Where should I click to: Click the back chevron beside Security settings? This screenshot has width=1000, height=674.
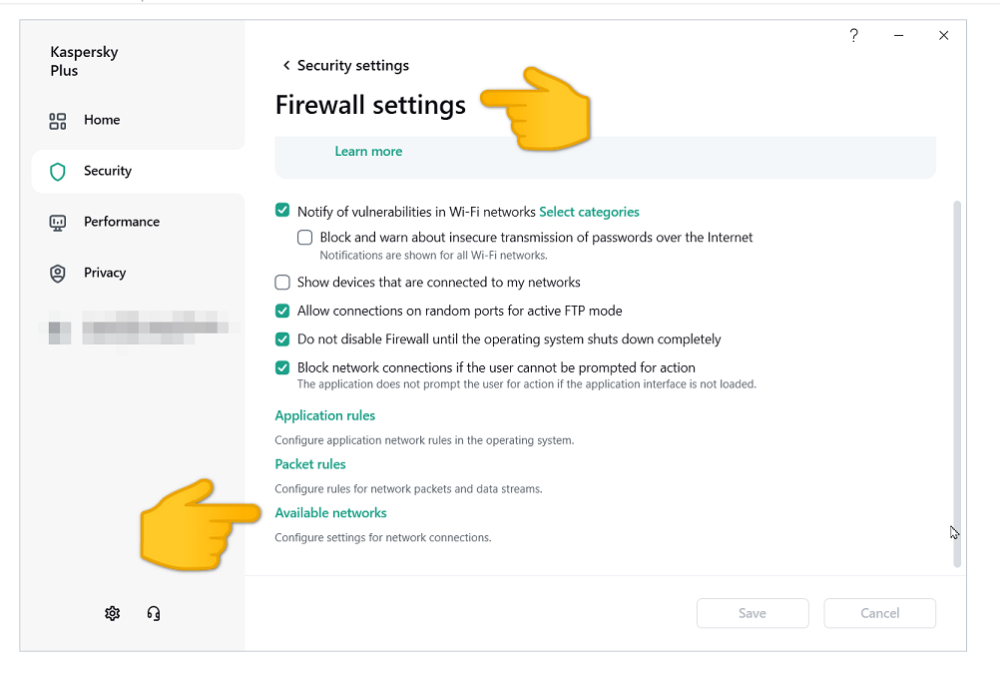point(286,66)
